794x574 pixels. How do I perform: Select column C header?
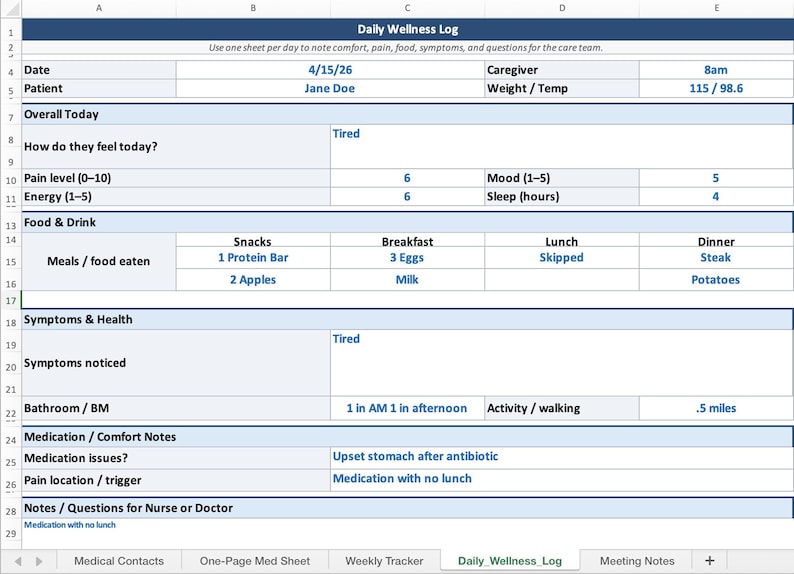[408, 8]
